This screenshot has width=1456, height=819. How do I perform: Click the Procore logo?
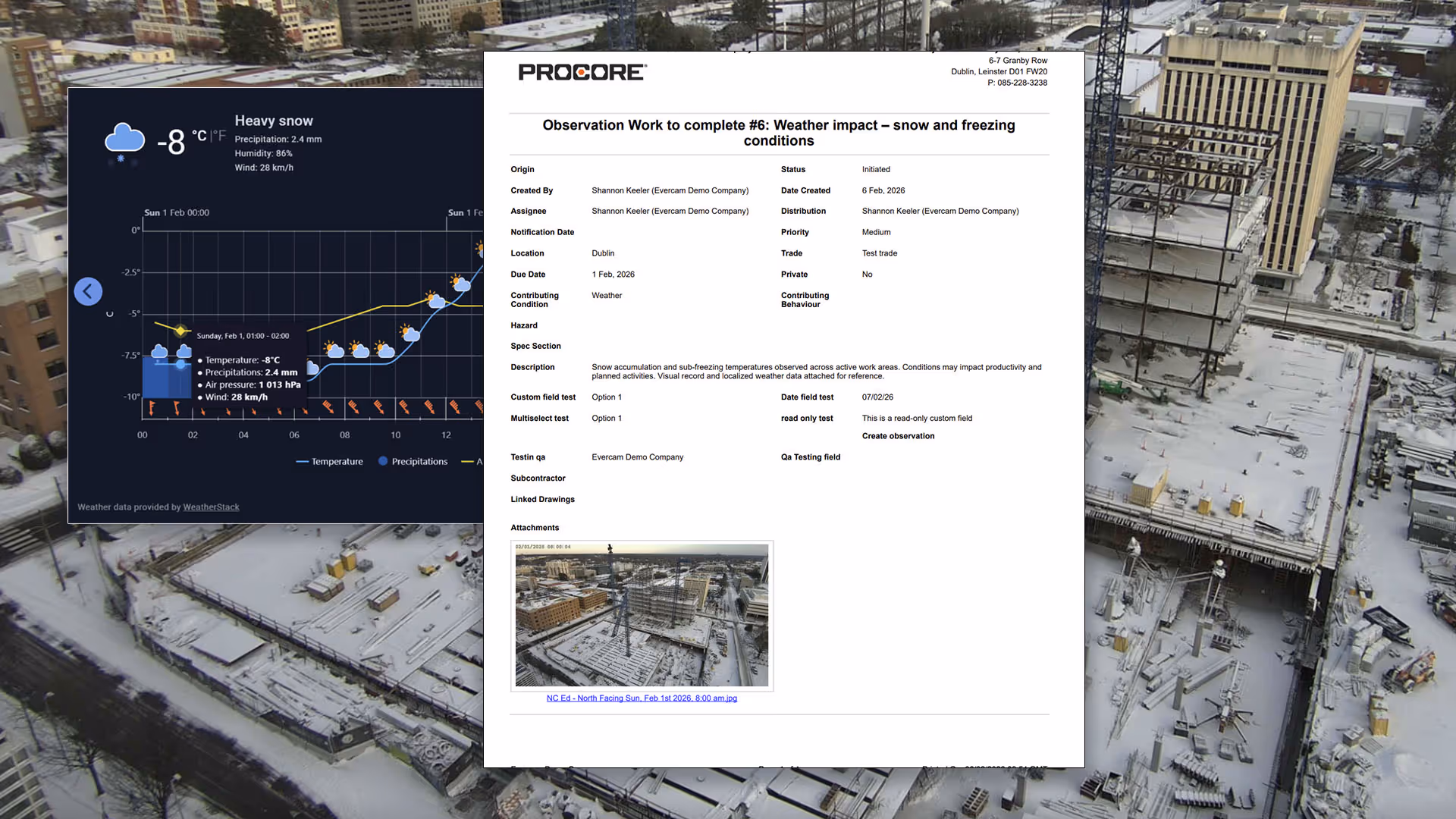point(582,72)
